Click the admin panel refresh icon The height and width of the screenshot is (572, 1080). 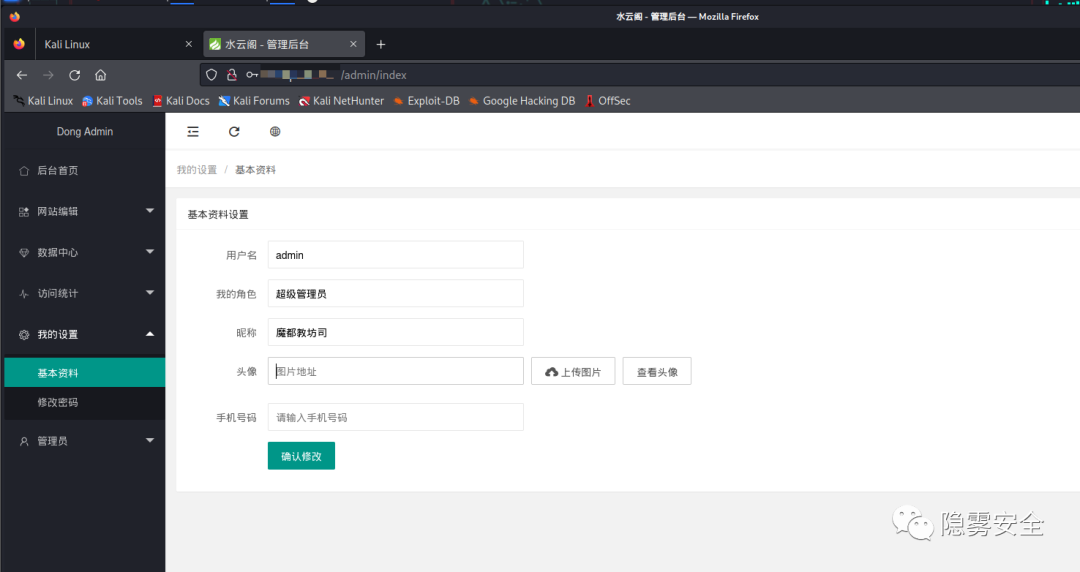(234, 132)
